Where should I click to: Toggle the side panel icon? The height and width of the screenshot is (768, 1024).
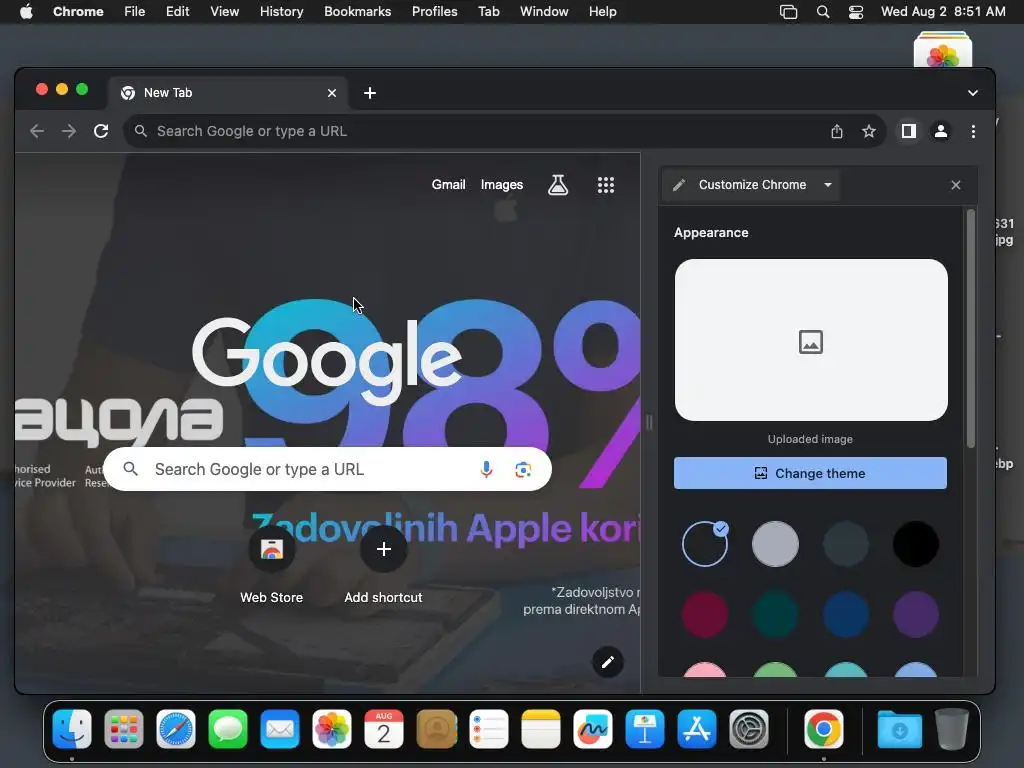click(908, 131)
